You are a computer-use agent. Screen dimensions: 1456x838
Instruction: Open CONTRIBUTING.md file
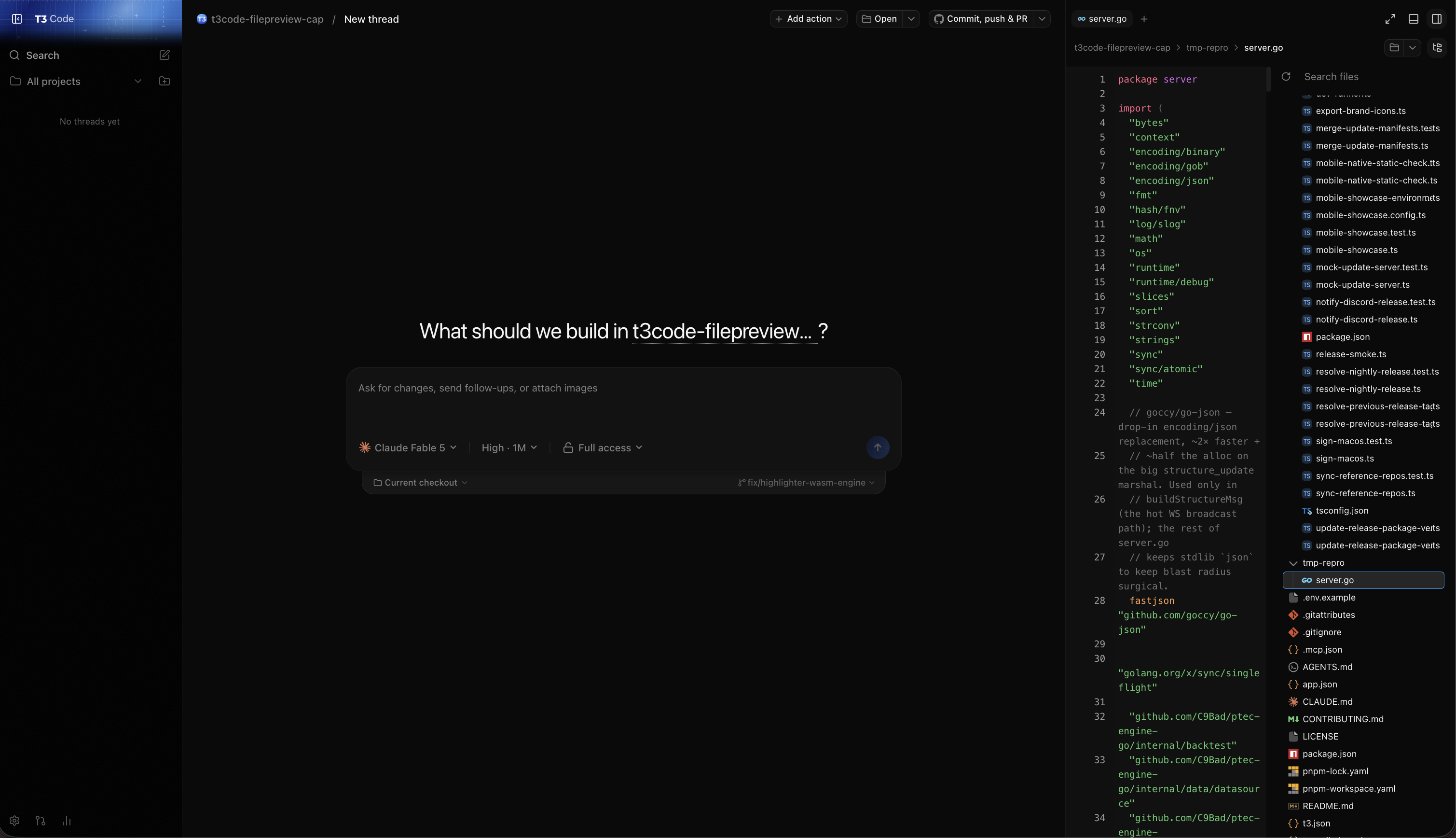[x=1363, y=719]
